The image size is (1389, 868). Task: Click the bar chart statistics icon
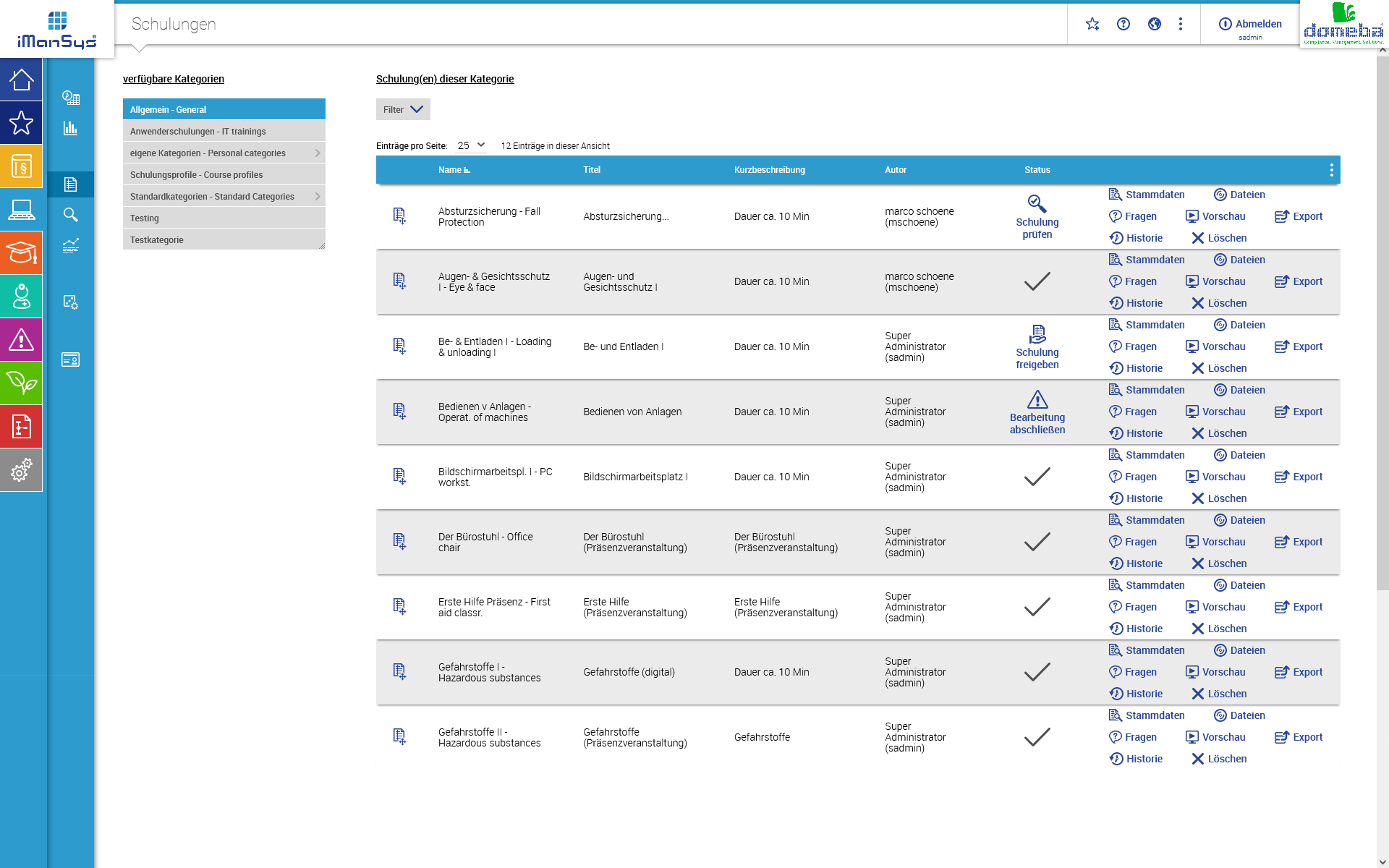coord(70,127)
